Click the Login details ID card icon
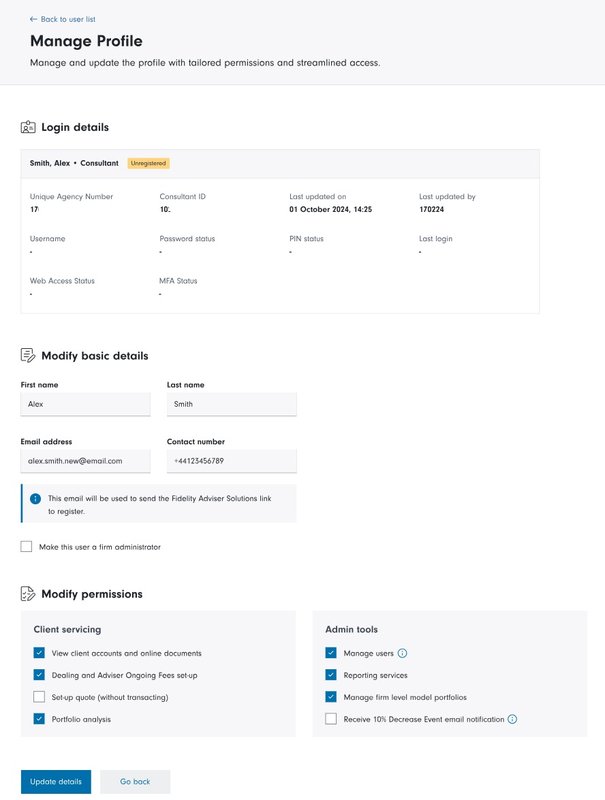Viewport: 605px width, 800px height. pos(28,128)
